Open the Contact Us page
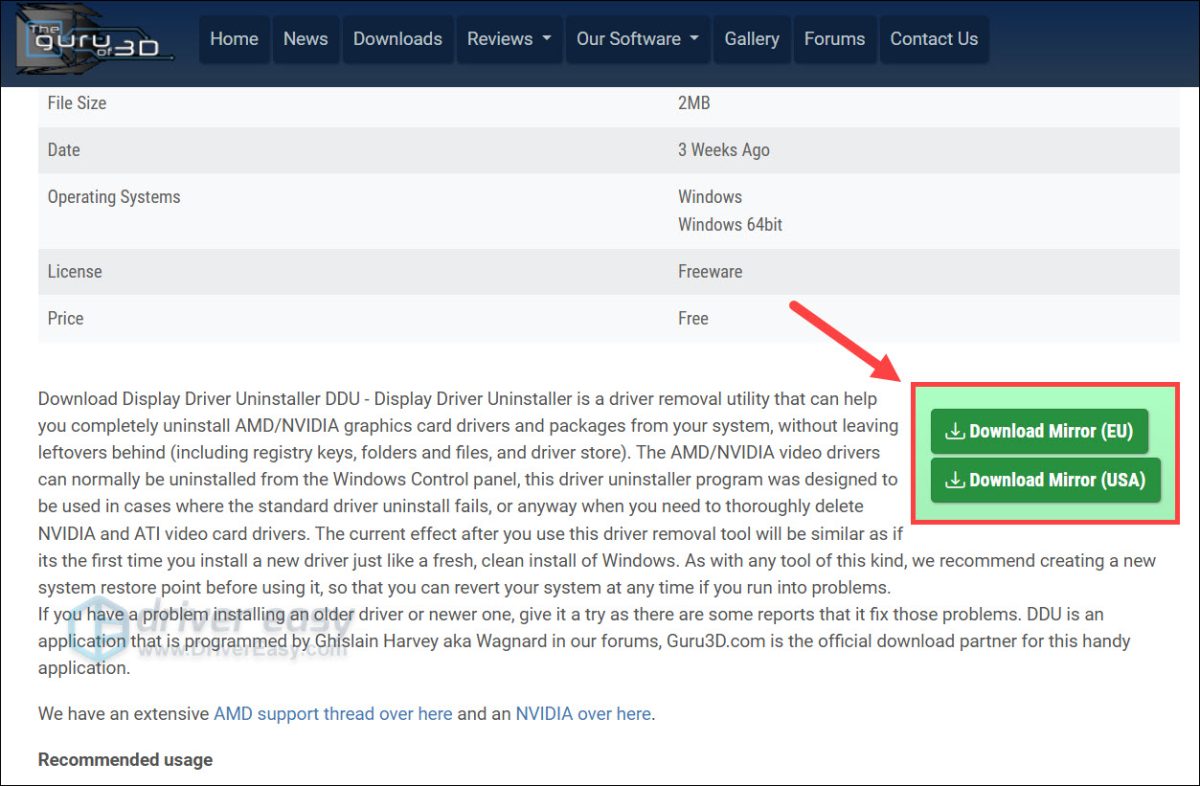 934,39
